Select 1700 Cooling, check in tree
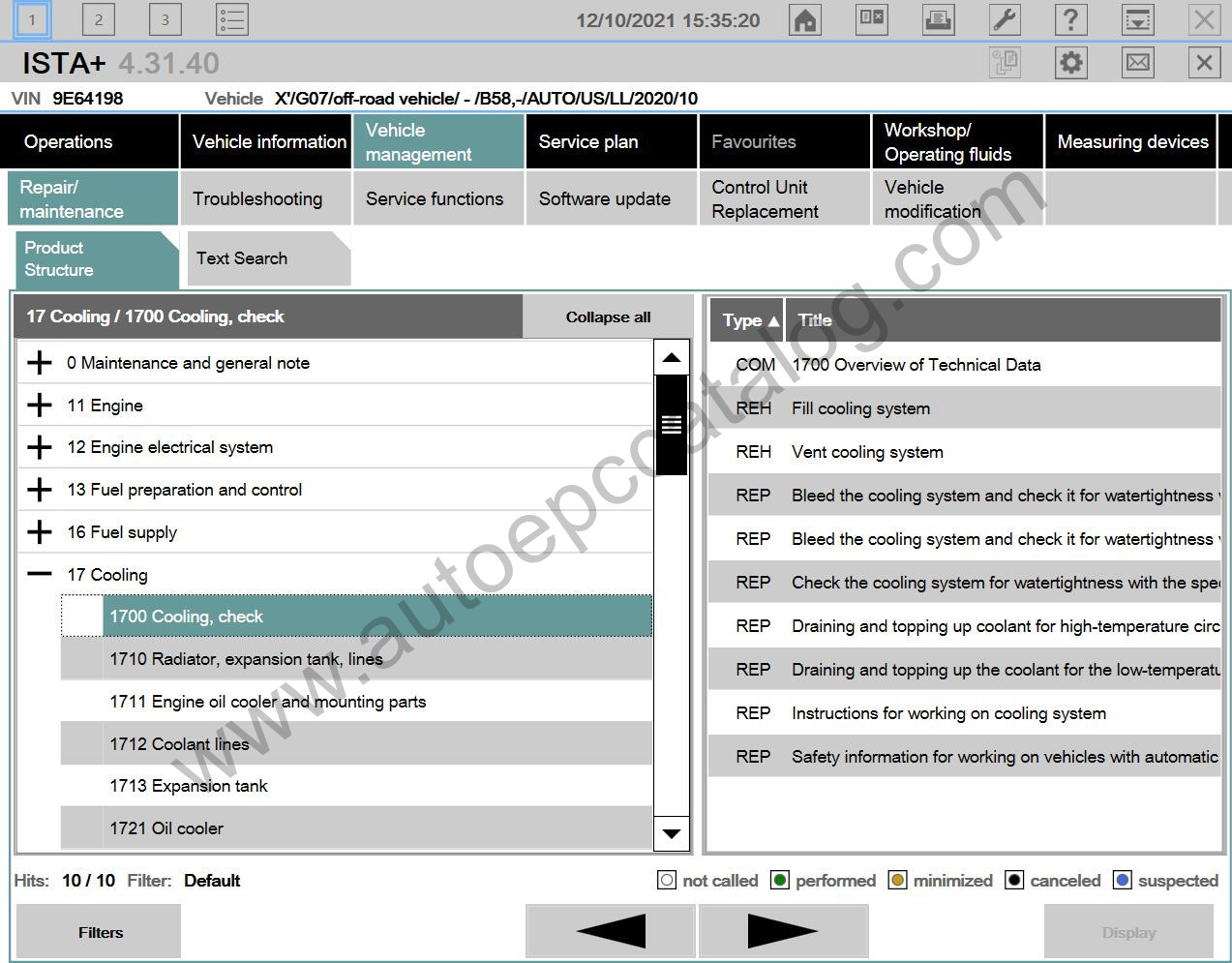Image resolution: width=1232 pixels, height=963 pixels. pyautogui.click(x=357, y=617)
